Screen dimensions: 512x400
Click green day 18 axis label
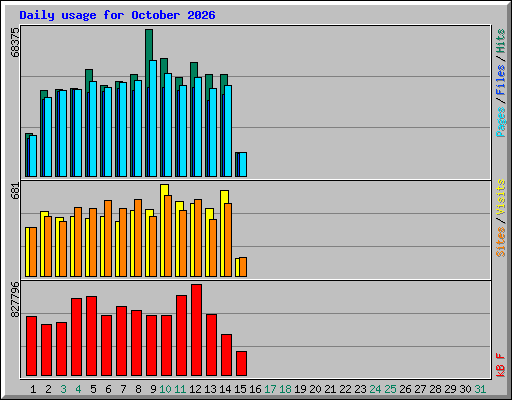click(285, 389)
